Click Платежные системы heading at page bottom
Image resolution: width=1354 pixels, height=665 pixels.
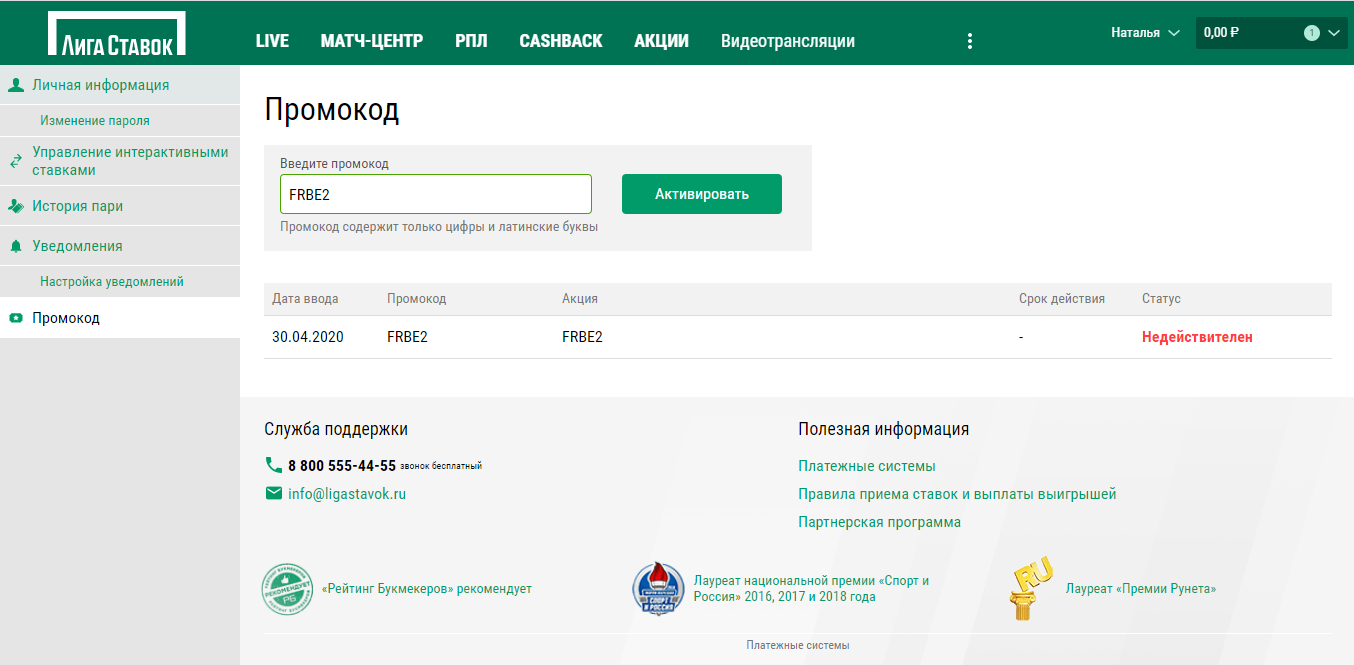click(798, 645)
